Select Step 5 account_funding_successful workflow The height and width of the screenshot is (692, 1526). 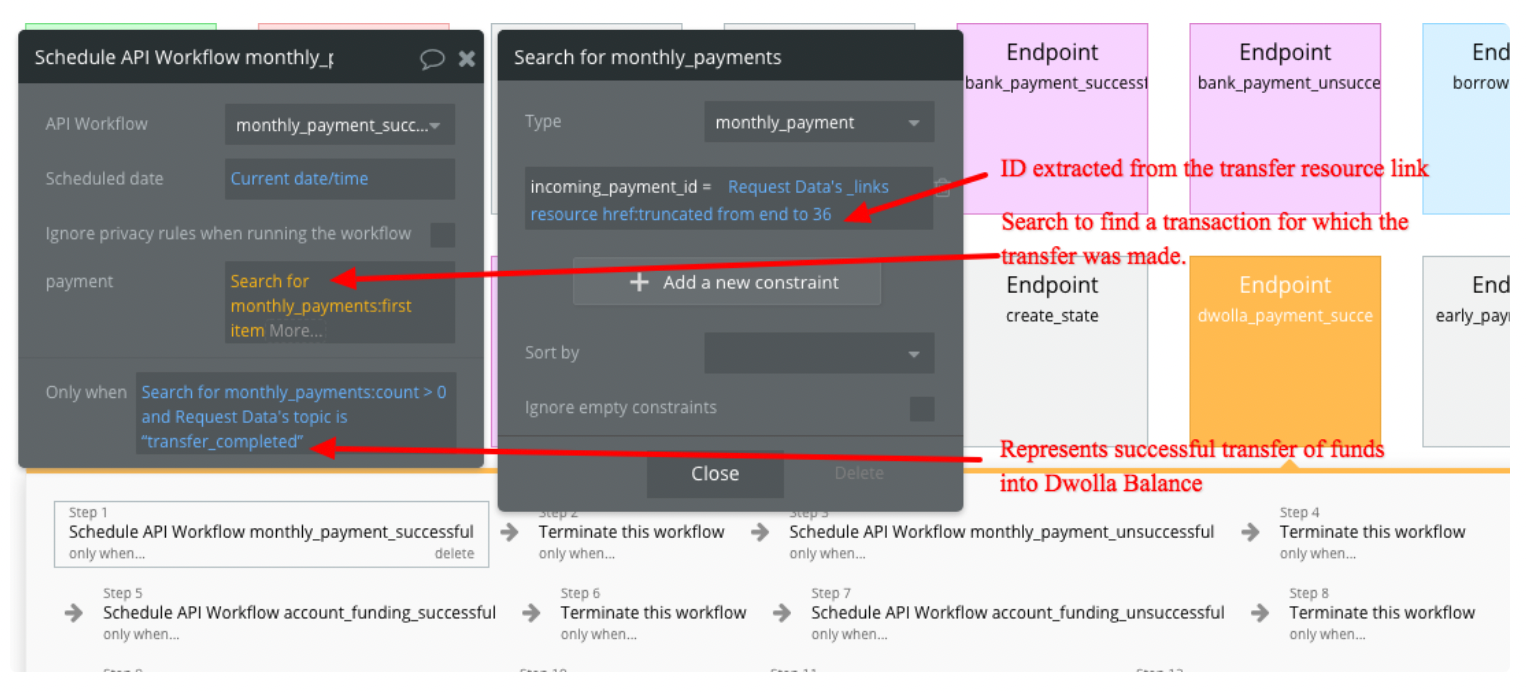pyautogui.click(x=299, y=613)
